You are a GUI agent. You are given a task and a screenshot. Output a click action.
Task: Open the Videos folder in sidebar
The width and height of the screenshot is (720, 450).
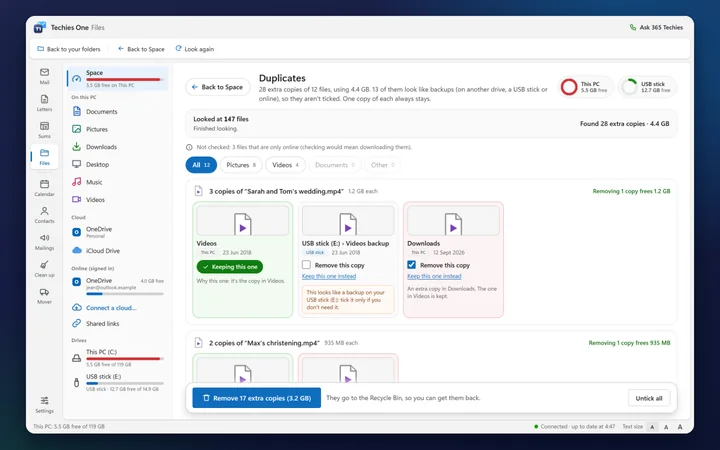[118, 200]
